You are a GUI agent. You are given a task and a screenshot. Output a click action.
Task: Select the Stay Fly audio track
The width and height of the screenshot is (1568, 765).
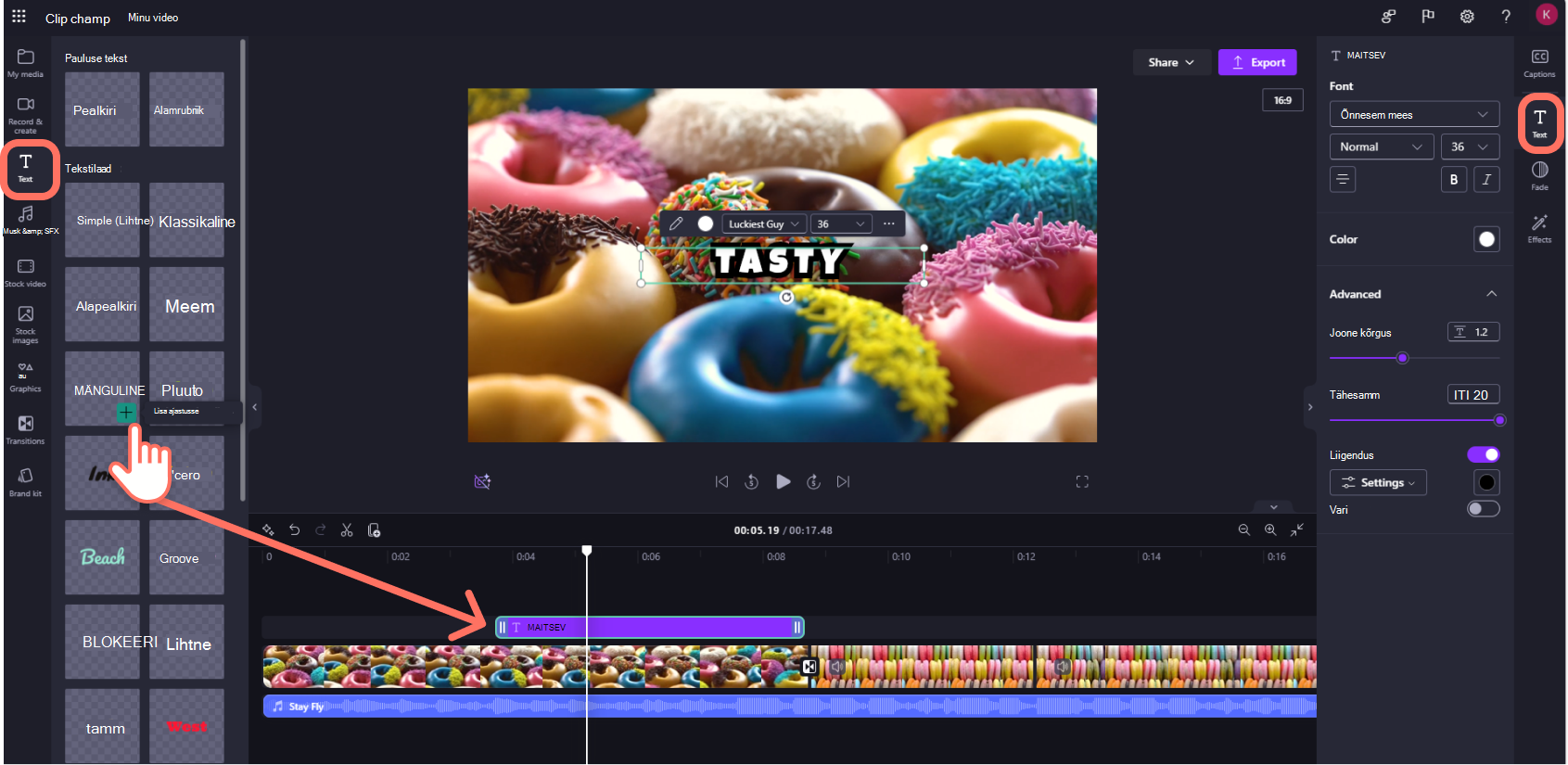(789, 706)
